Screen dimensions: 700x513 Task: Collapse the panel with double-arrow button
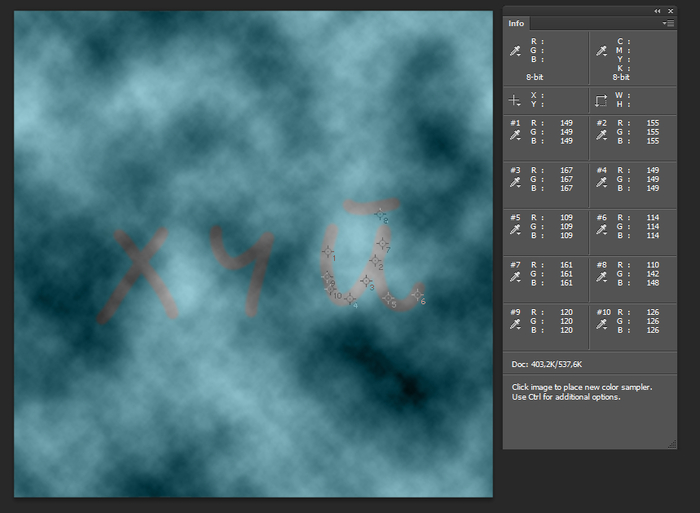pos(658,9)
